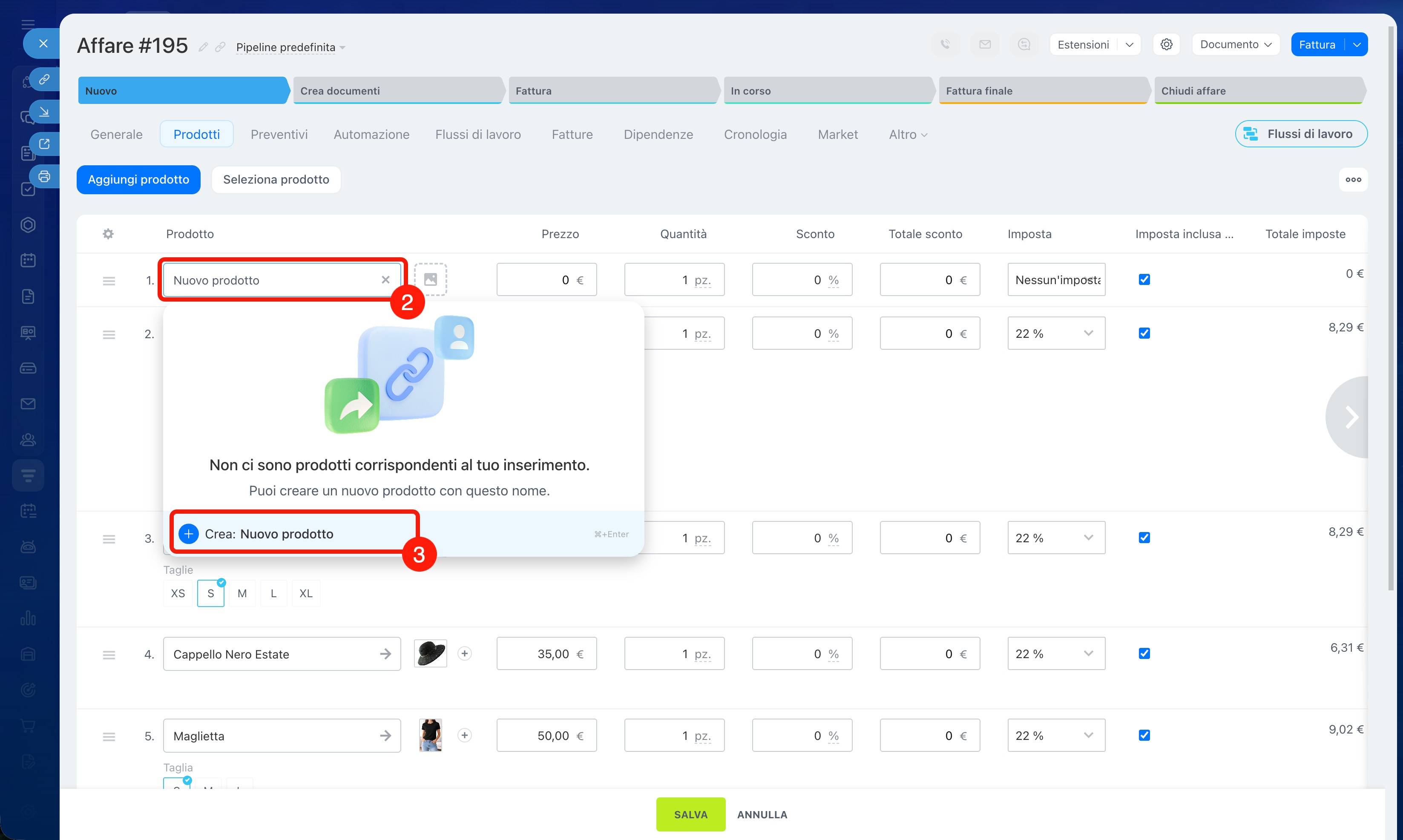
Task: Toggle Imposta inclusa checkbox for Maglietta row
Action: click(x=1144, y=735)
